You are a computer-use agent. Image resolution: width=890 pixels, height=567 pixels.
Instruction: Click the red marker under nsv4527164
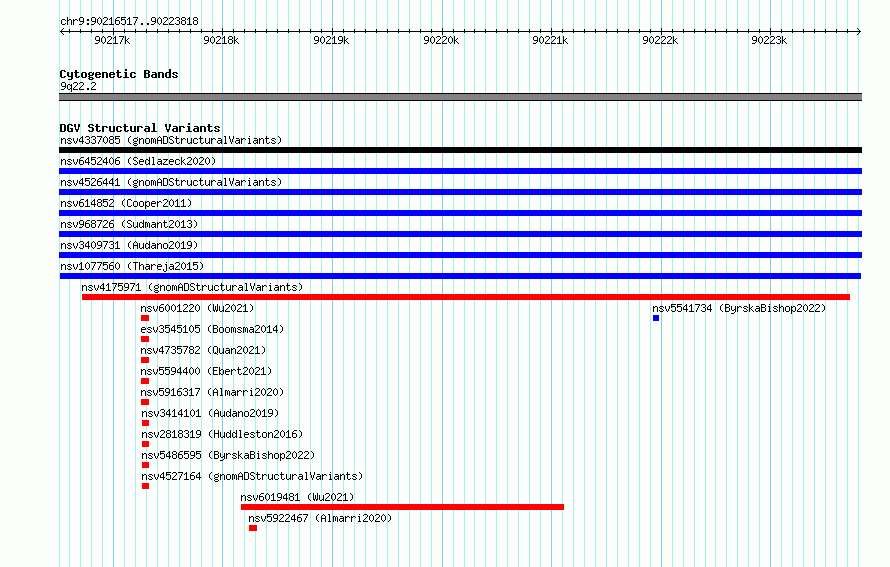click(x=145, y=486)
